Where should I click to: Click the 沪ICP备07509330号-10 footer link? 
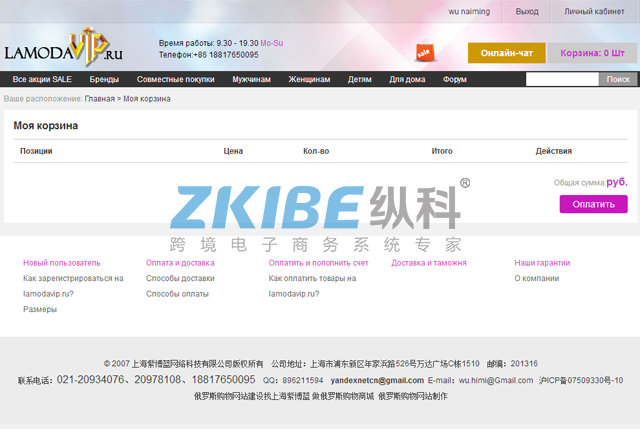[581, 380]
